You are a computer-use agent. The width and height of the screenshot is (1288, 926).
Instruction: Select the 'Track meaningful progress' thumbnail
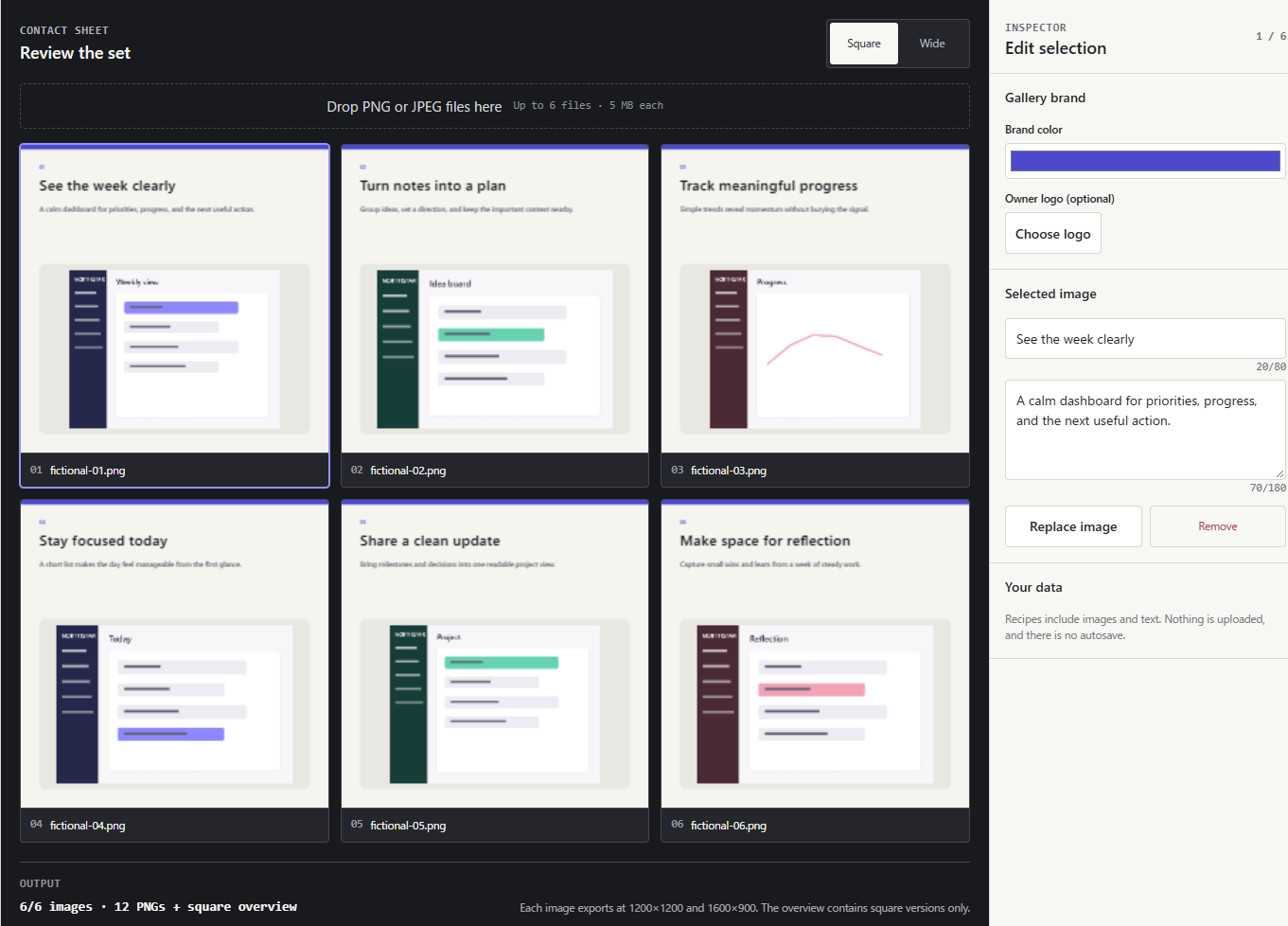click(815, 315)
